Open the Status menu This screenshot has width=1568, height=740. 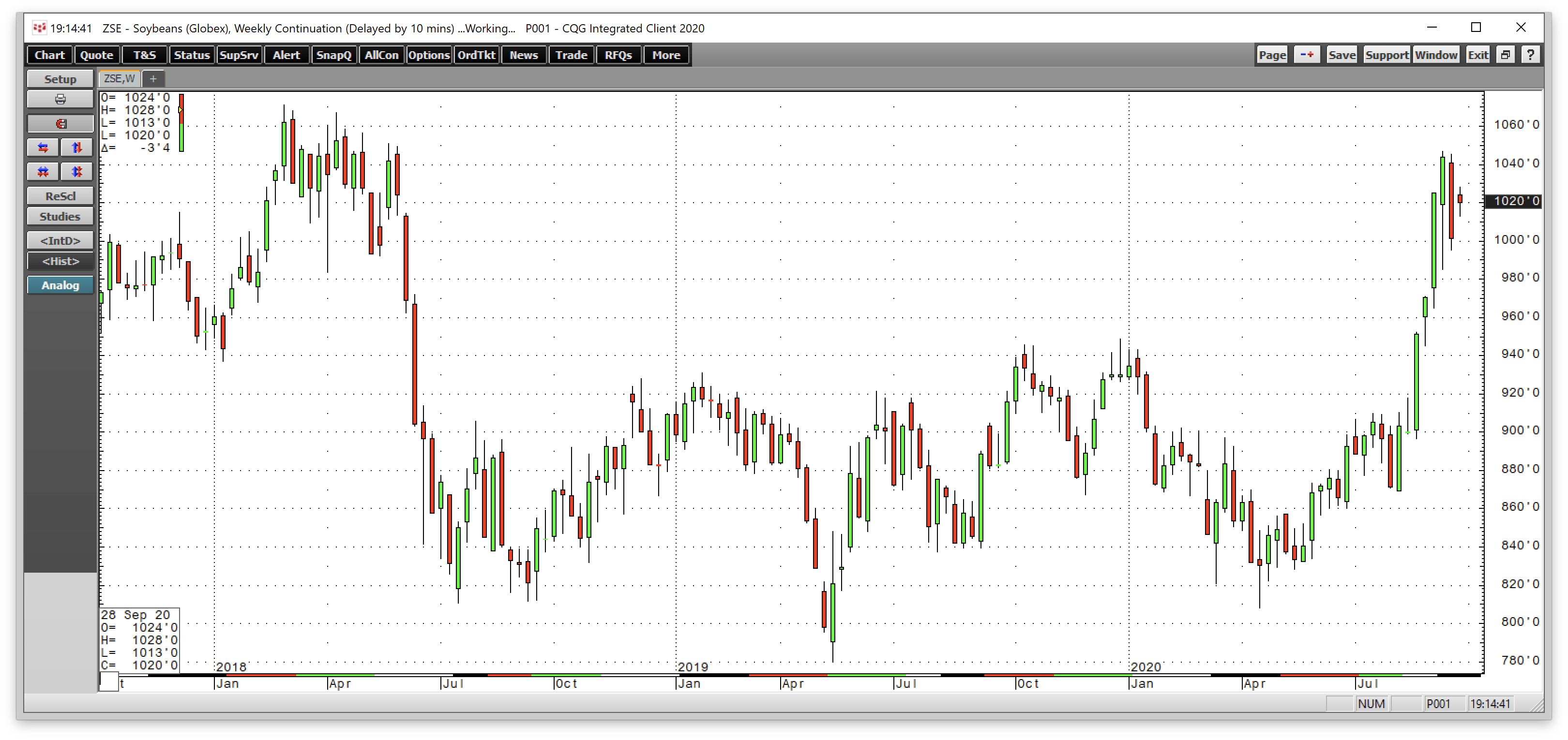tap(192, 55)
